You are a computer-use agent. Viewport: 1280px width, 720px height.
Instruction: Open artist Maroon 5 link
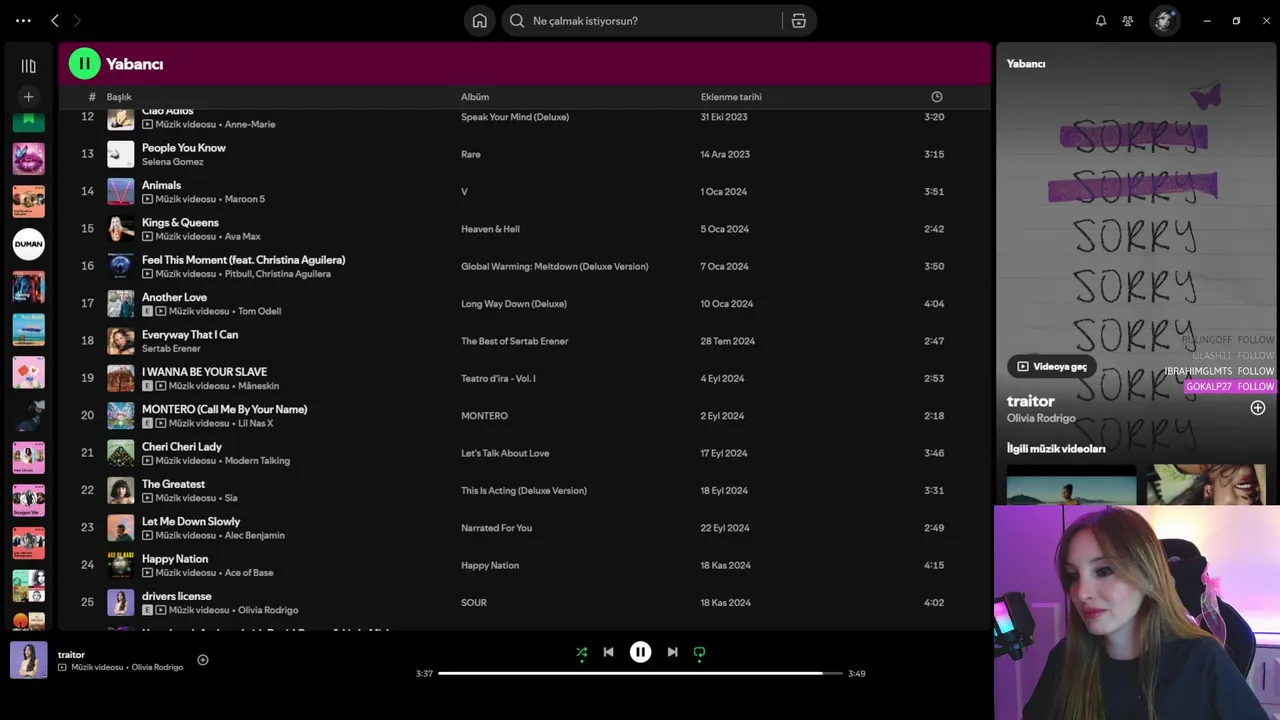click(x=245, y=199)
